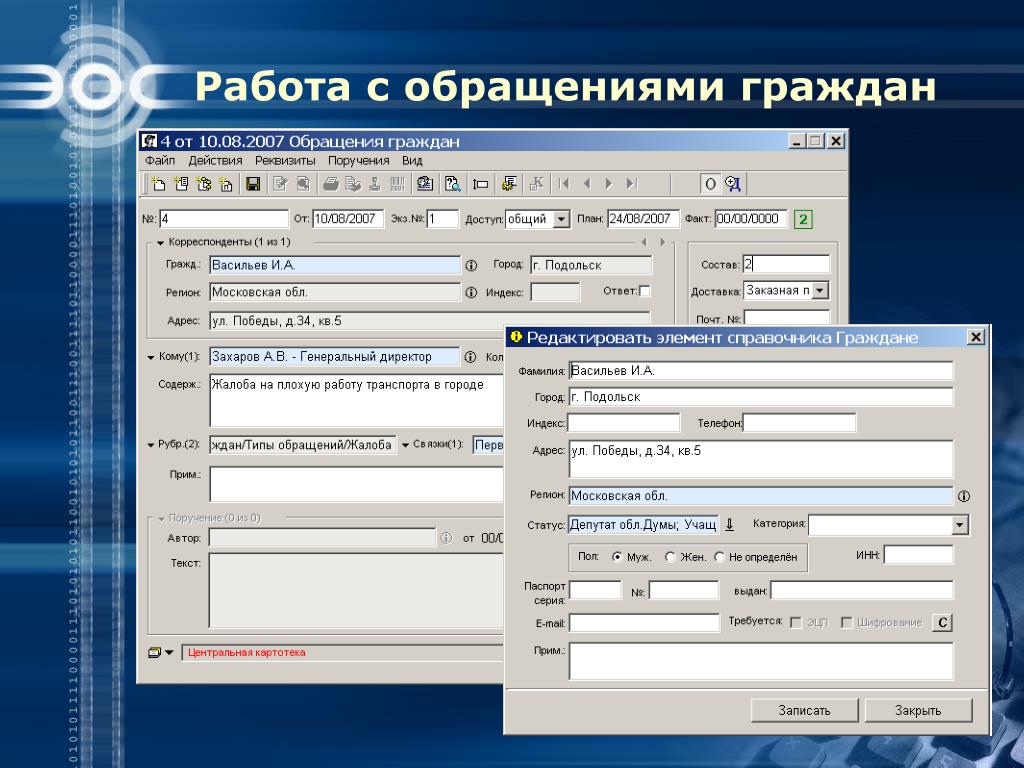Image resolution: width=1024 pixels, height=768 pixels.
Task: Go to the first record arrow
Action: point(564,184)
